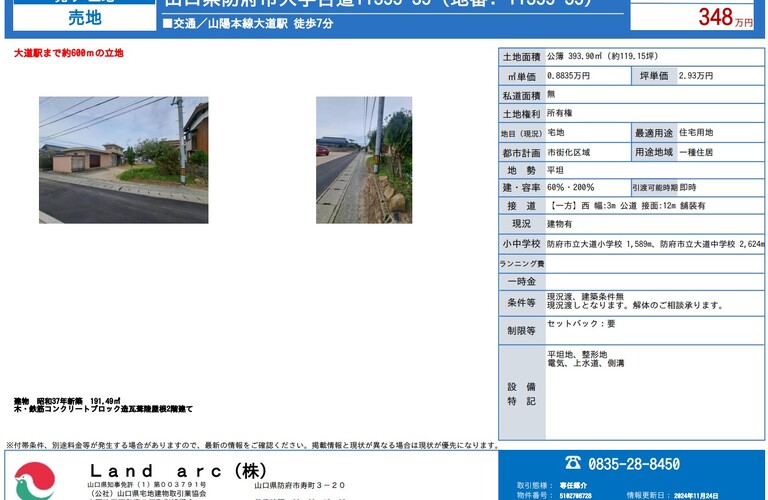This screenshot has height=500, width=768.
Task: Select the value 即時
Action: pos(688,188)
